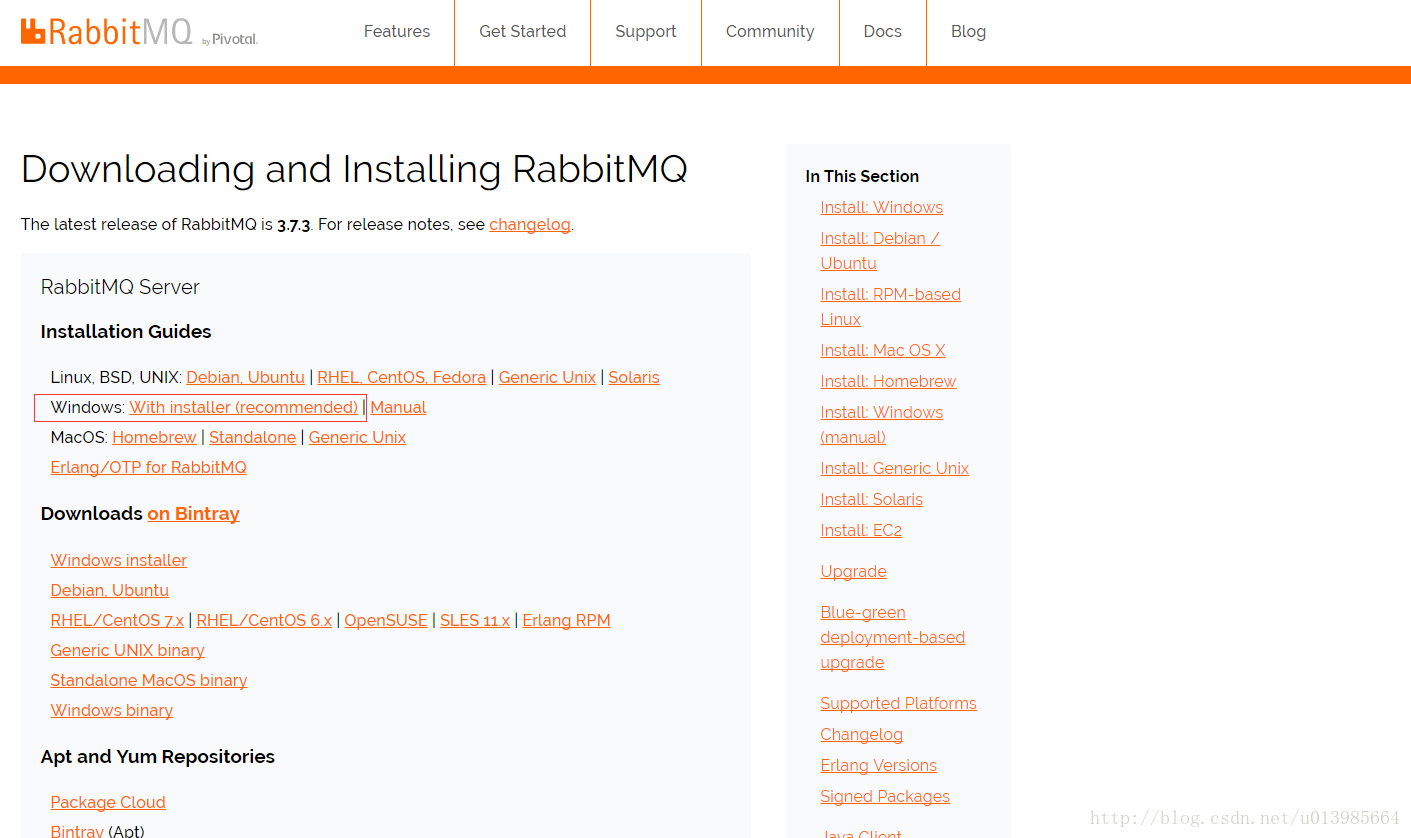
Task: Open the Blog nav item
Action: coord(968,32)
